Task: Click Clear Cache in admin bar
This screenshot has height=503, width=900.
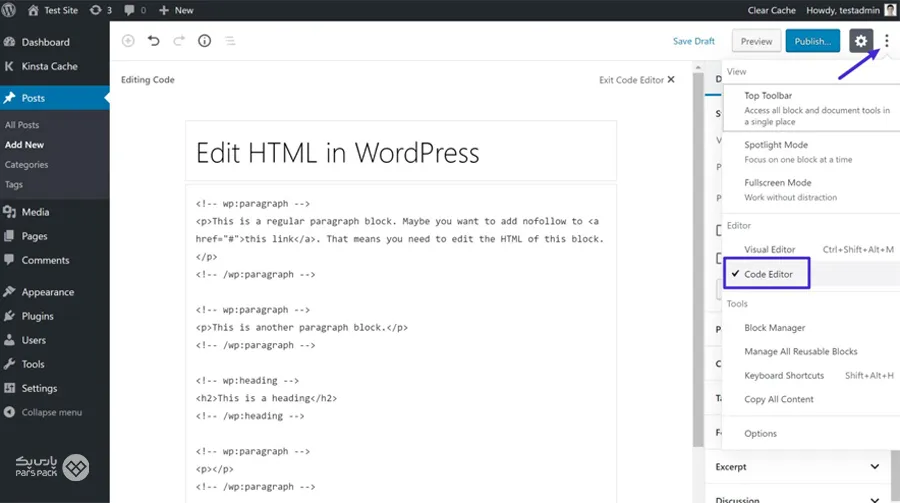Action: point(771,10)
